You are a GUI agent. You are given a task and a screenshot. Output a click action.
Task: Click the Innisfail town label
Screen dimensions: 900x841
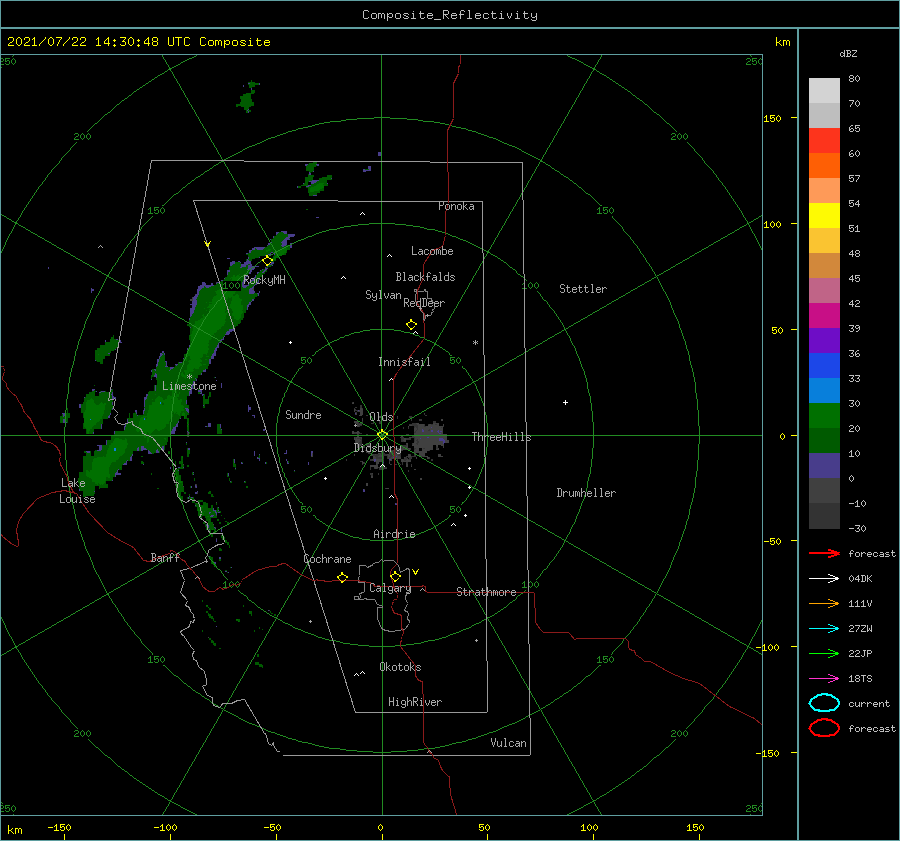tap(404, 362)
